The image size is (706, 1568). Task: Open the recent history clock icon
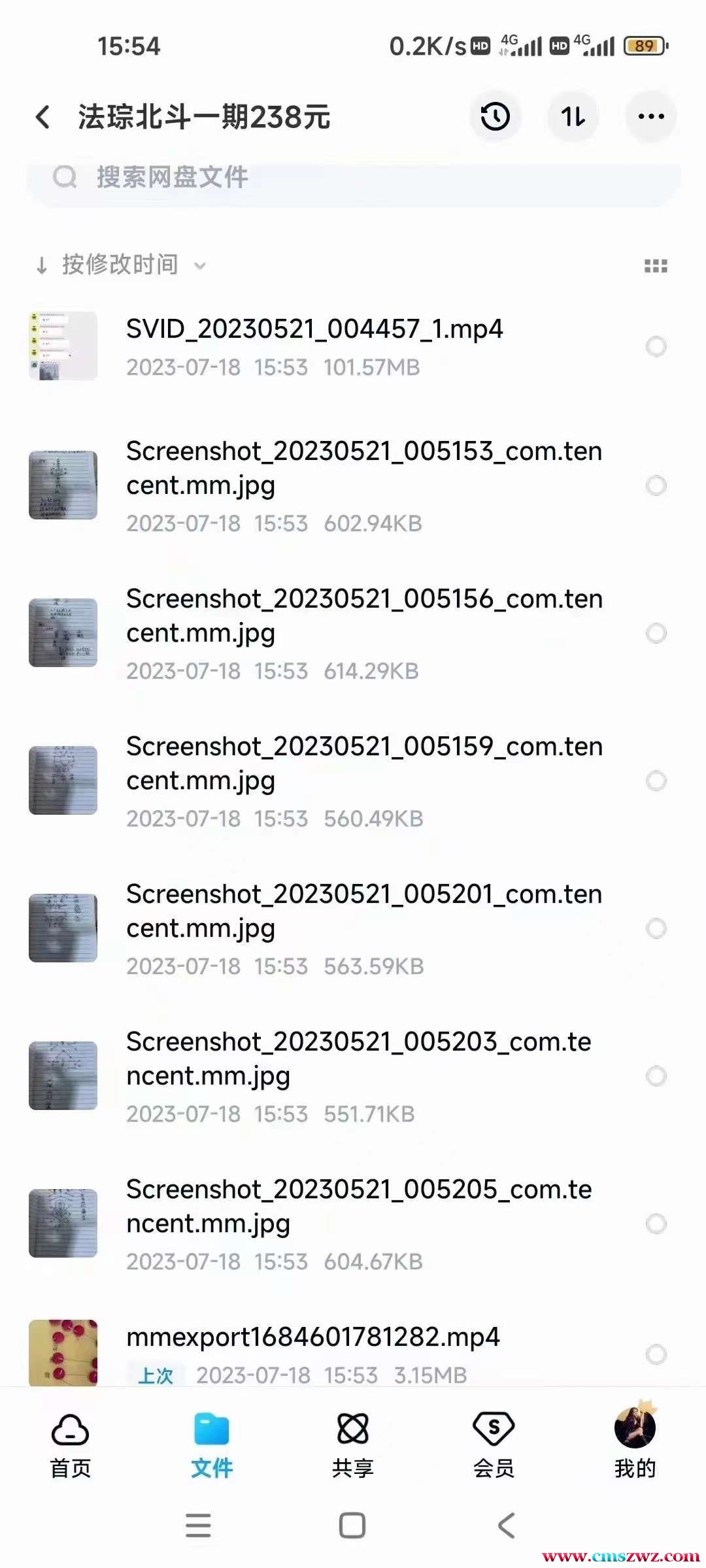496,117
